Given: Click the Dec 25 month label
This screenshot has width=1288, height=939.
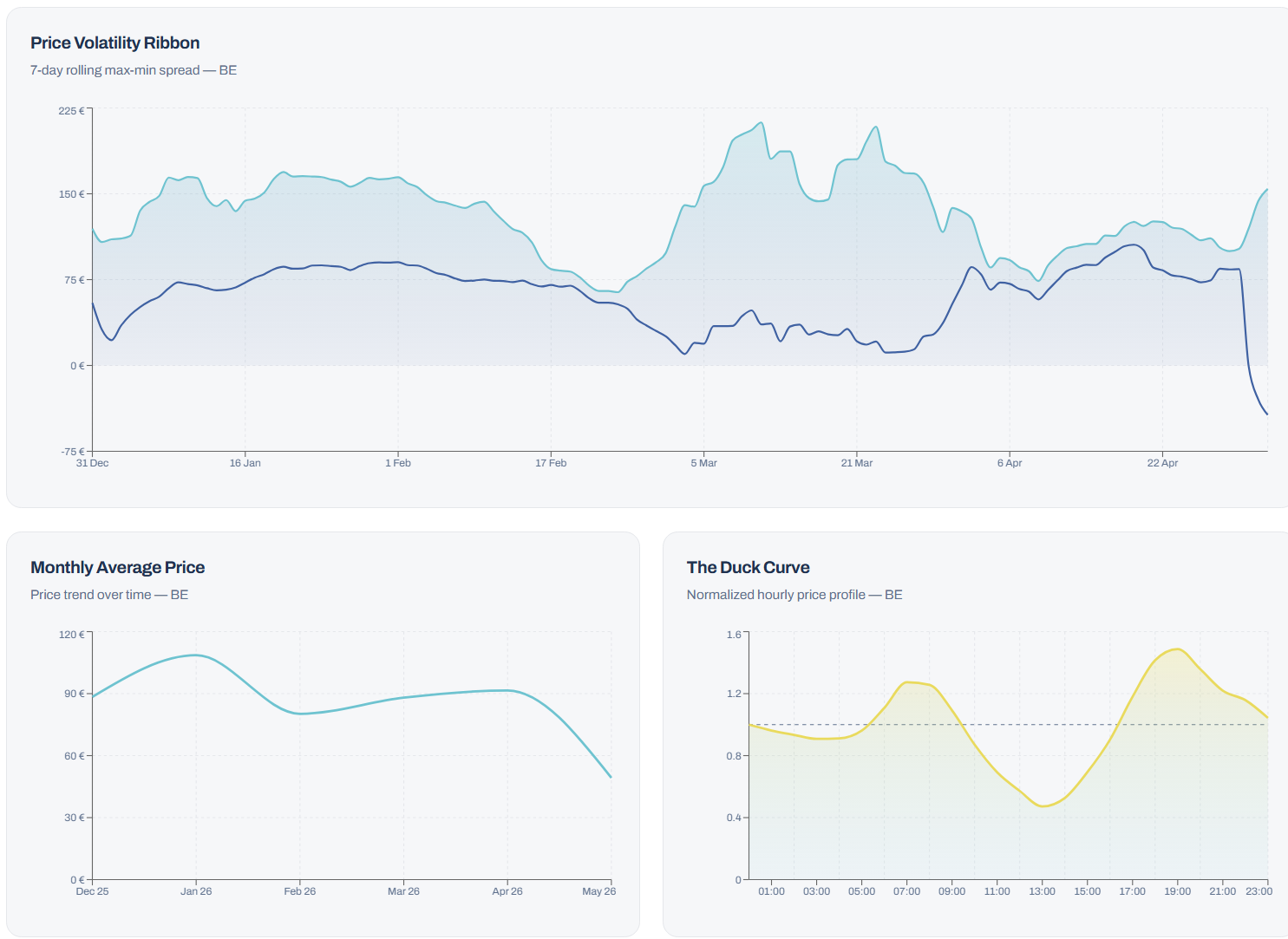Looking at the screenshot, I should tap(92, 891).
